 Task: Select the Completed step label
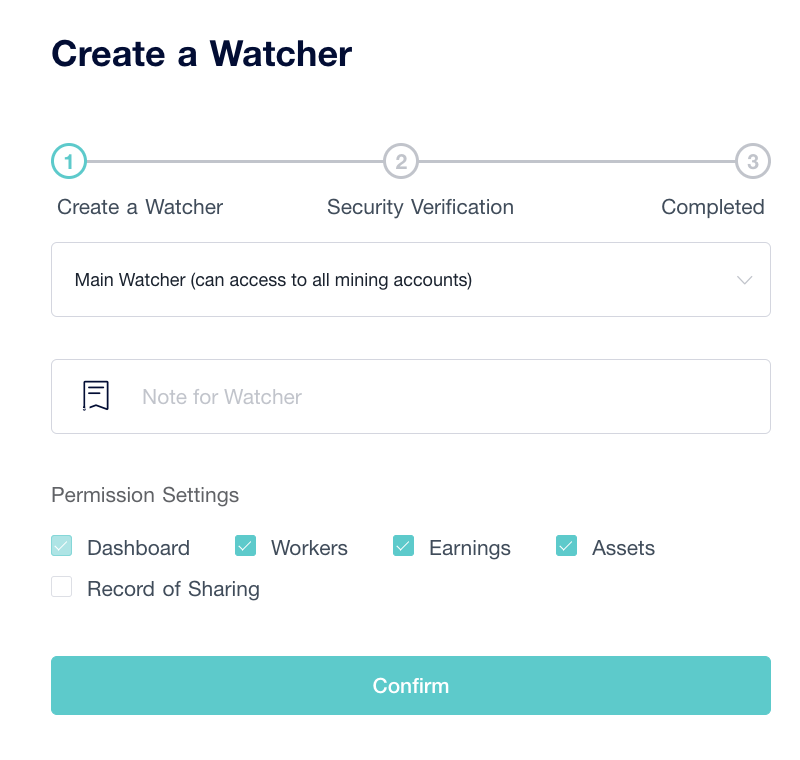click(x=713, y=207)
